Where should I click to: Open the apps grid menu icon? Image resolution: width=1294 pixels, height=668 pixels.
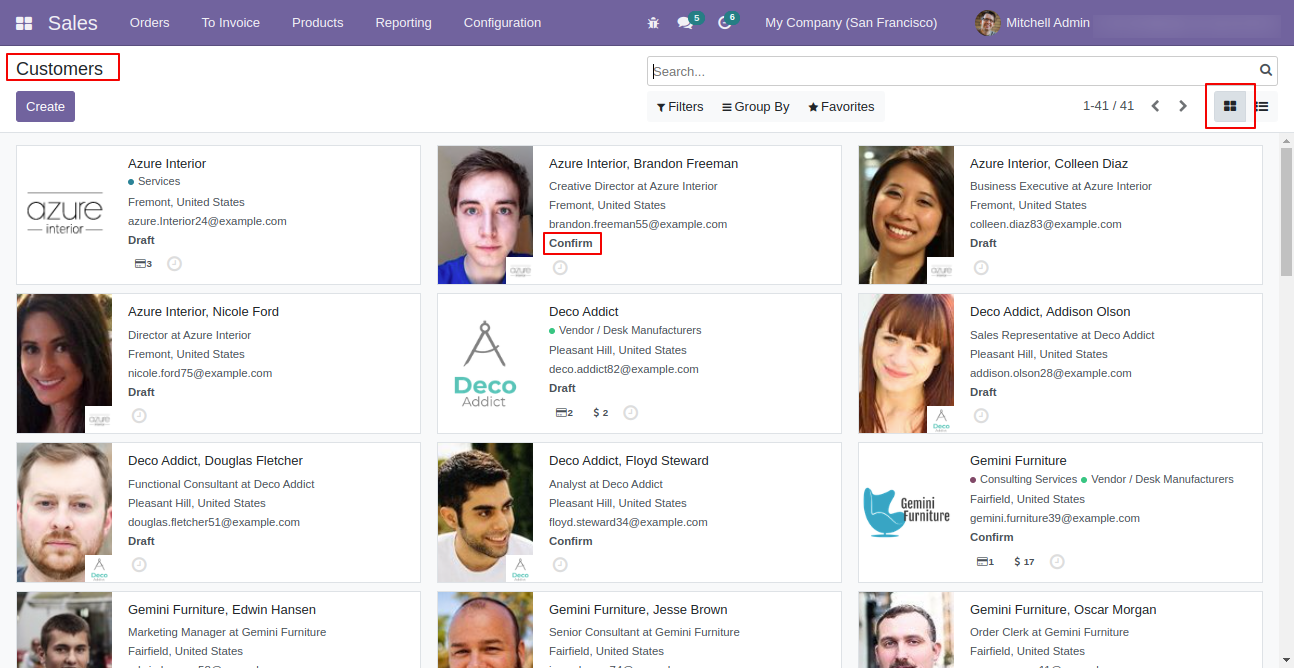click(x=24, y=23)
